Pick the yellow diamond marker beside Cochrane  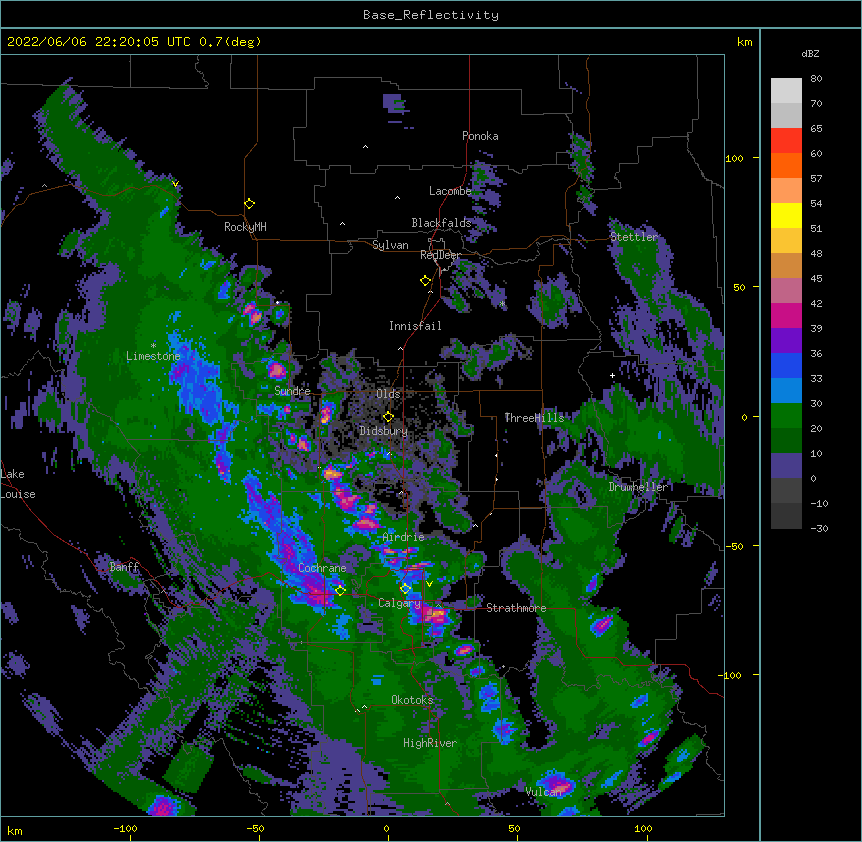tap(340, 591)
